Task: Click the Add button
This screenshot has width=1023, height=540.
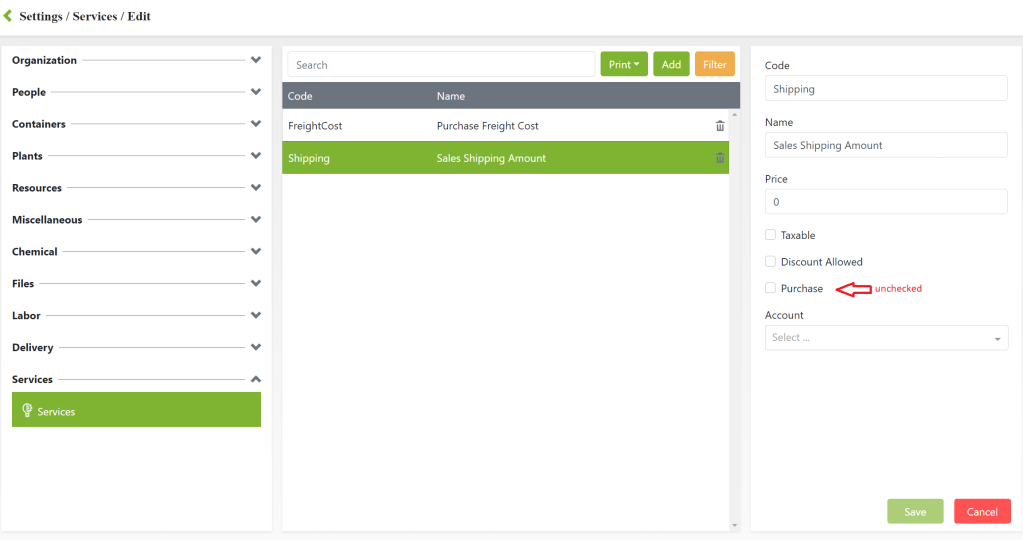Action: [671, 65]
